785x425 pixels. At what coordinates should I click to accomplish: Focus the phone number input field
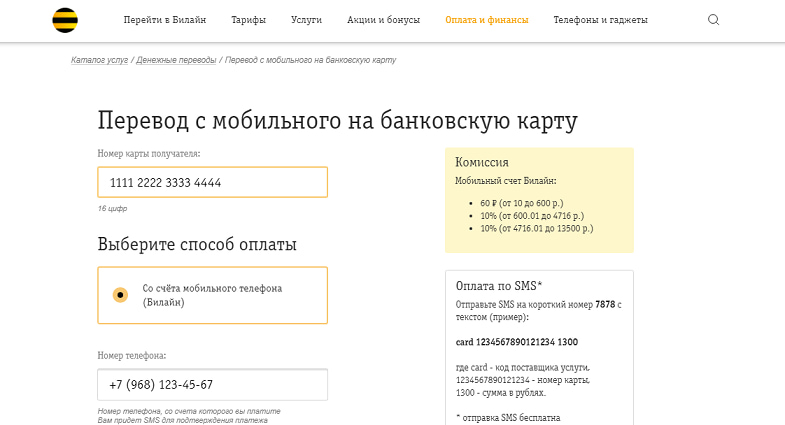click(213, 384)
